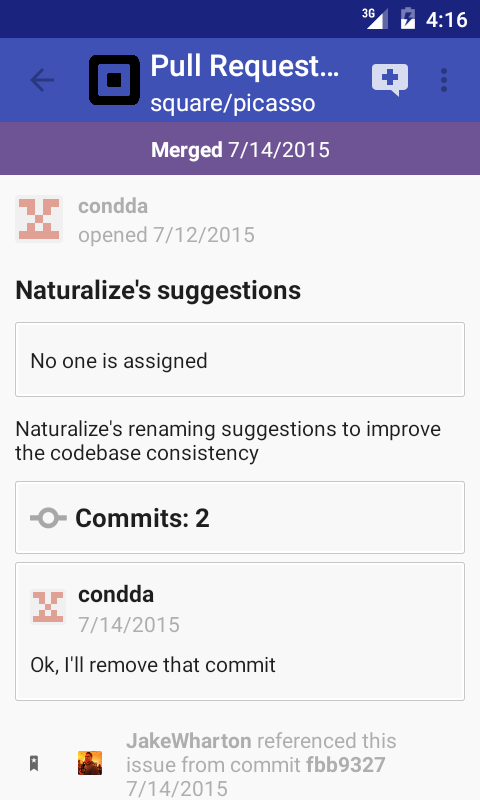
Task: Tap condda's avatar in the comment card
Action: [x=48, y=607]
